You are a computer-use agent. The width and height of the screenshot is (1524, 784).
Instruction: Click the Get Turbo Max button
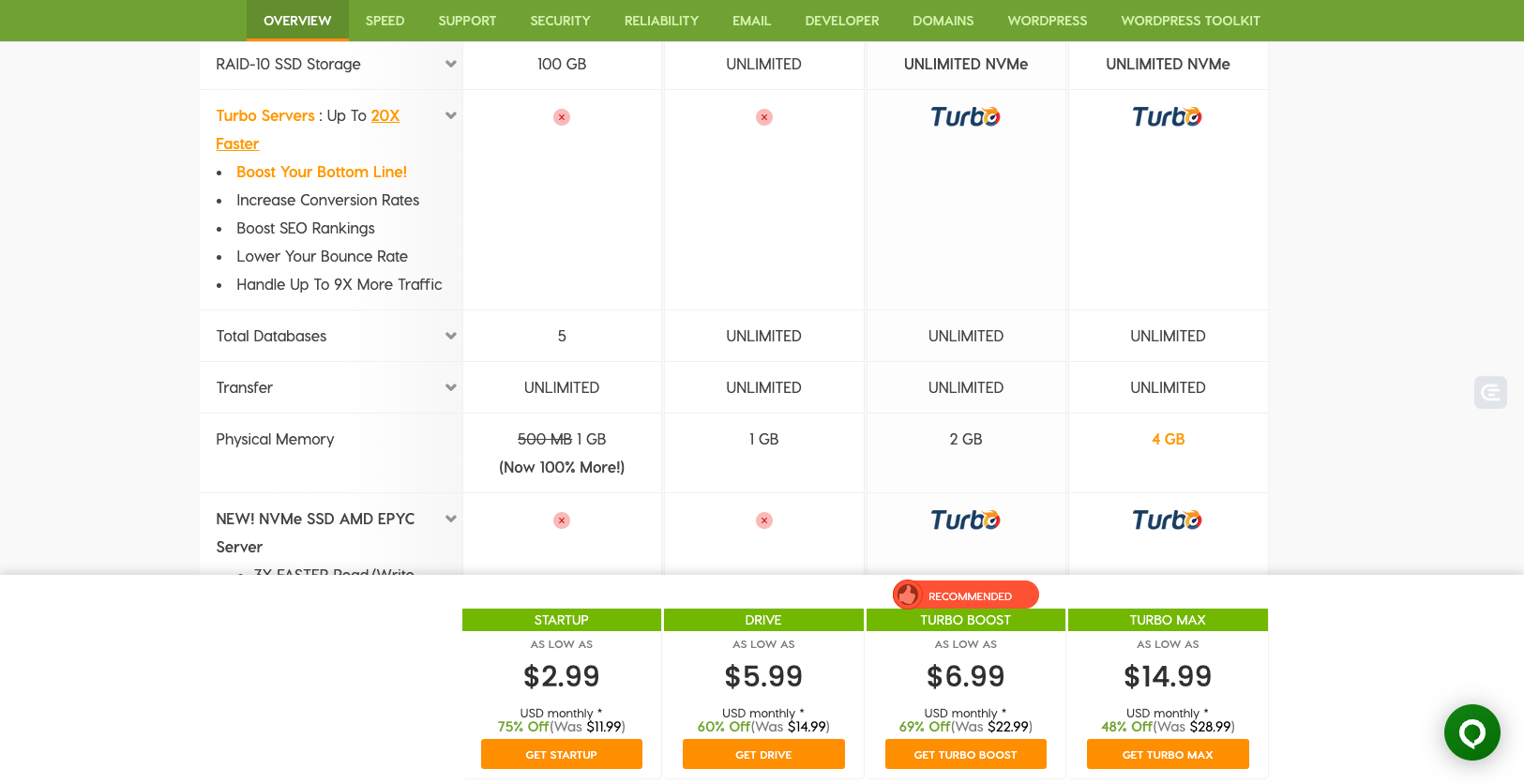(x=1168, y=754)
